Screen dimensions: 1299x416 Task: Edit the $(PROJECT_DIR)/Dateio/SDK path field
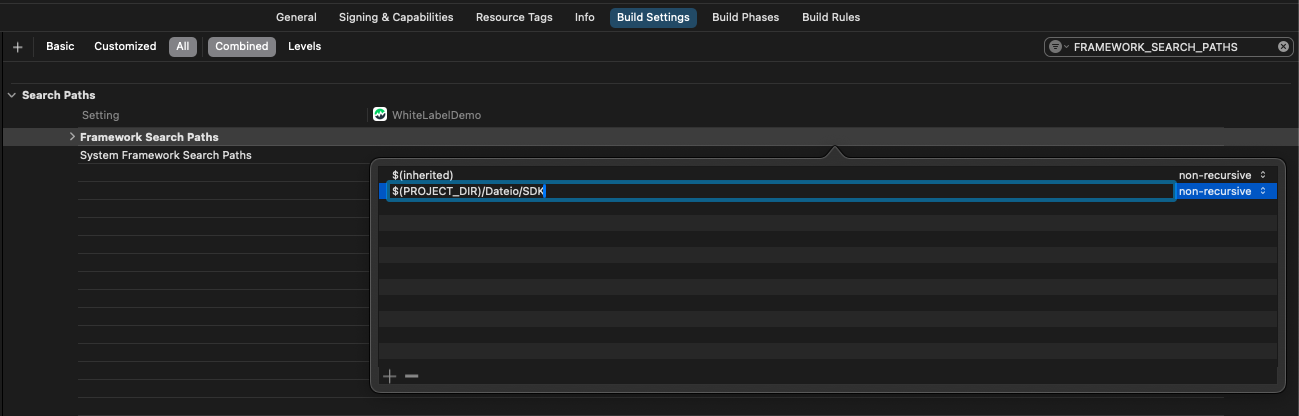781,191
